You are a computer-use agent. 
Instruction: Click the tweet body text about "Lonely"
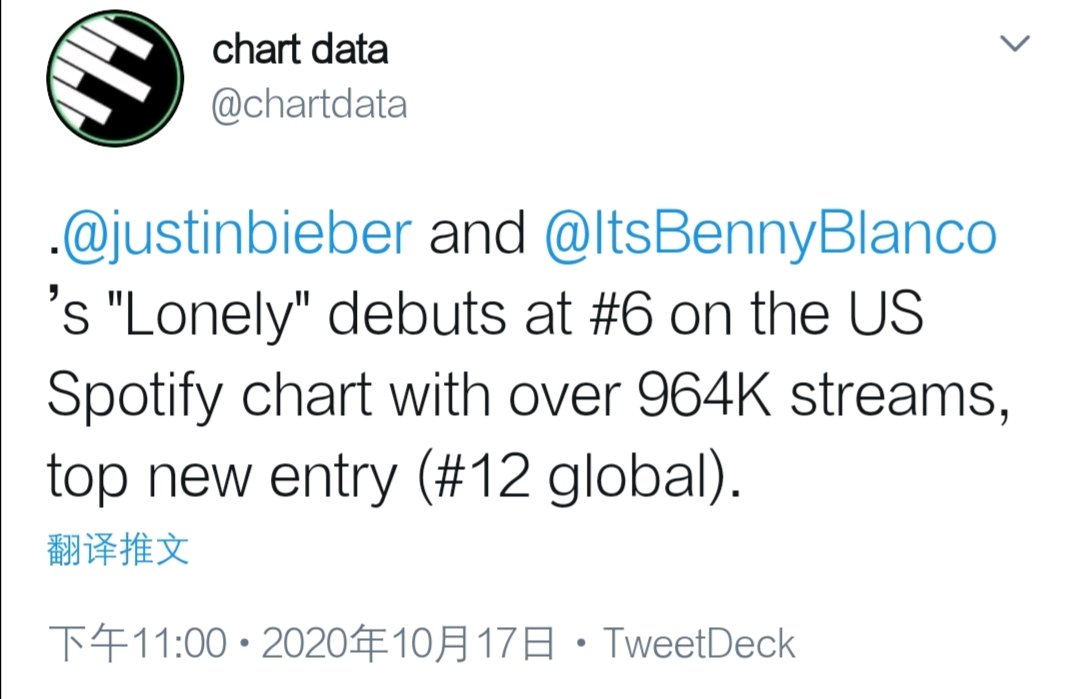[x=528, y=355]
